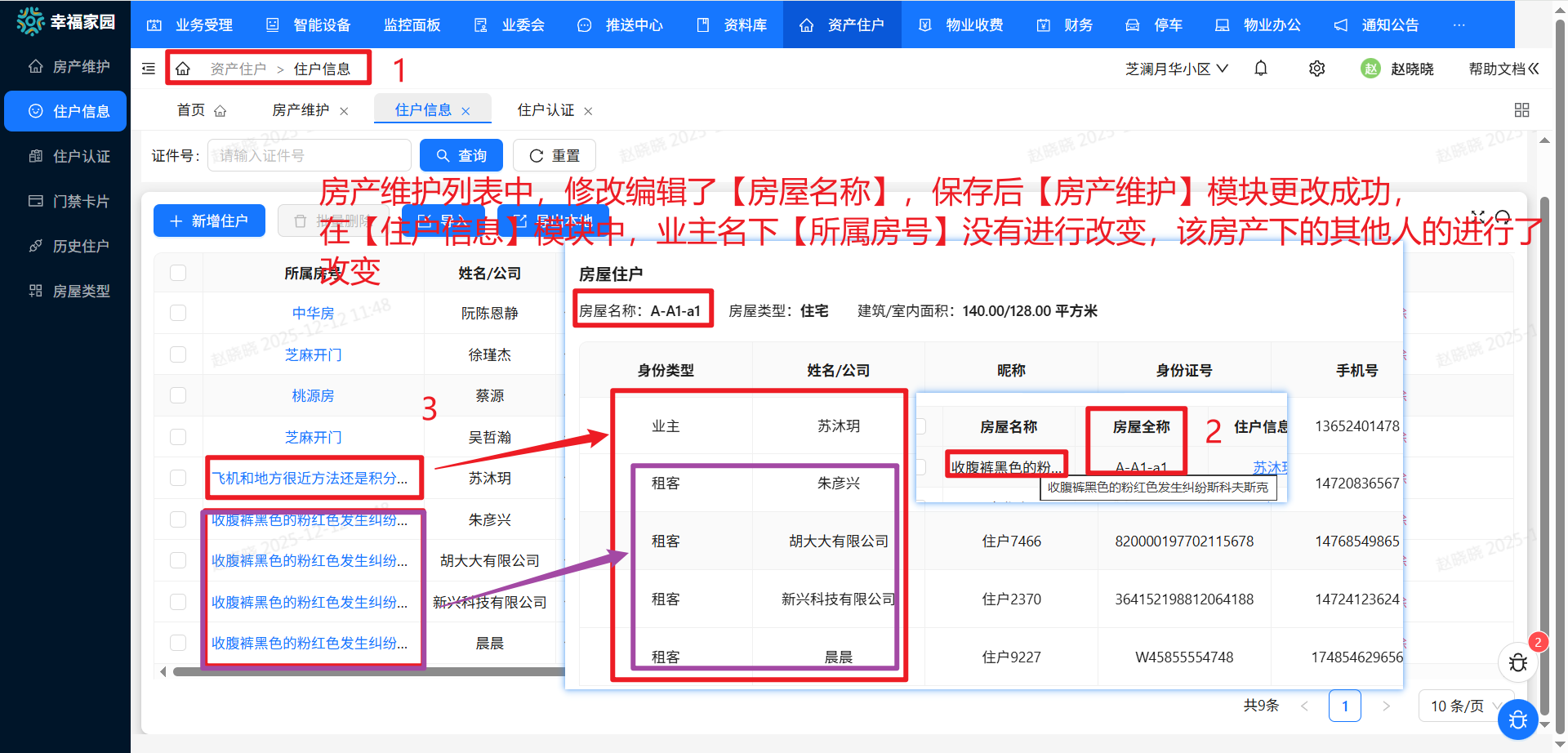Check the row for 晨晨

178,643
